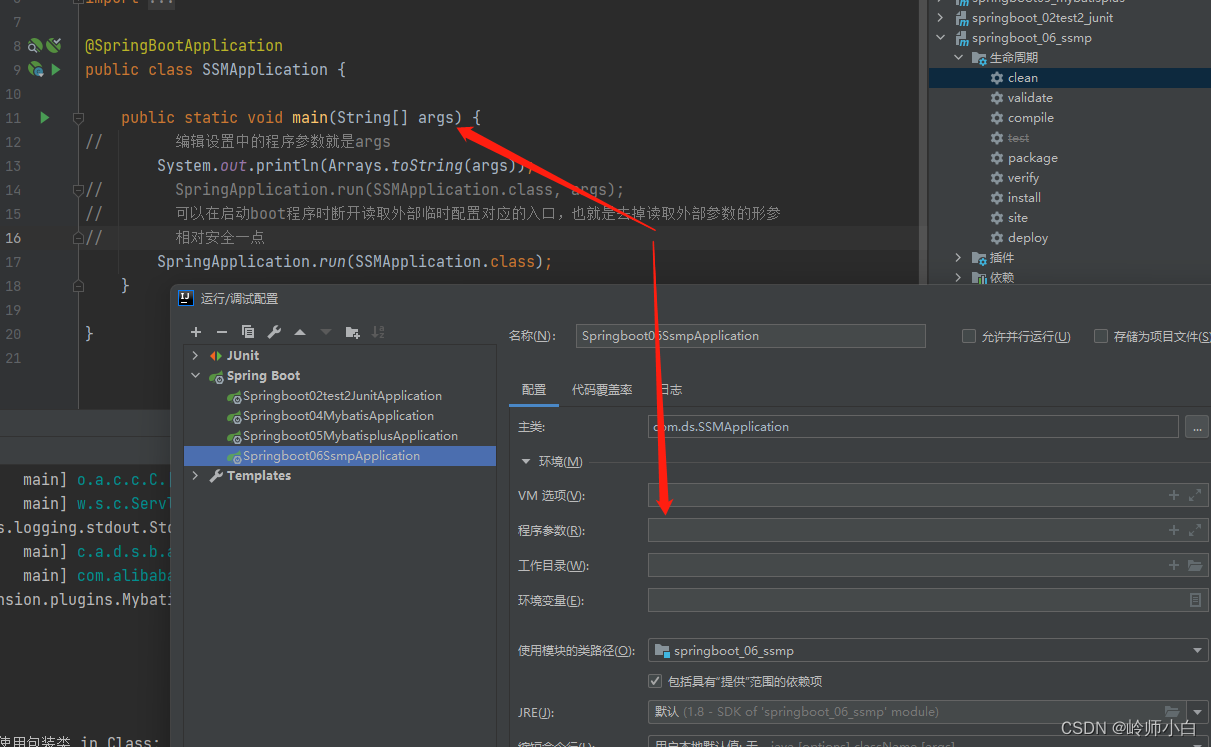Execute the install Maven goal

click(1023, 197)
